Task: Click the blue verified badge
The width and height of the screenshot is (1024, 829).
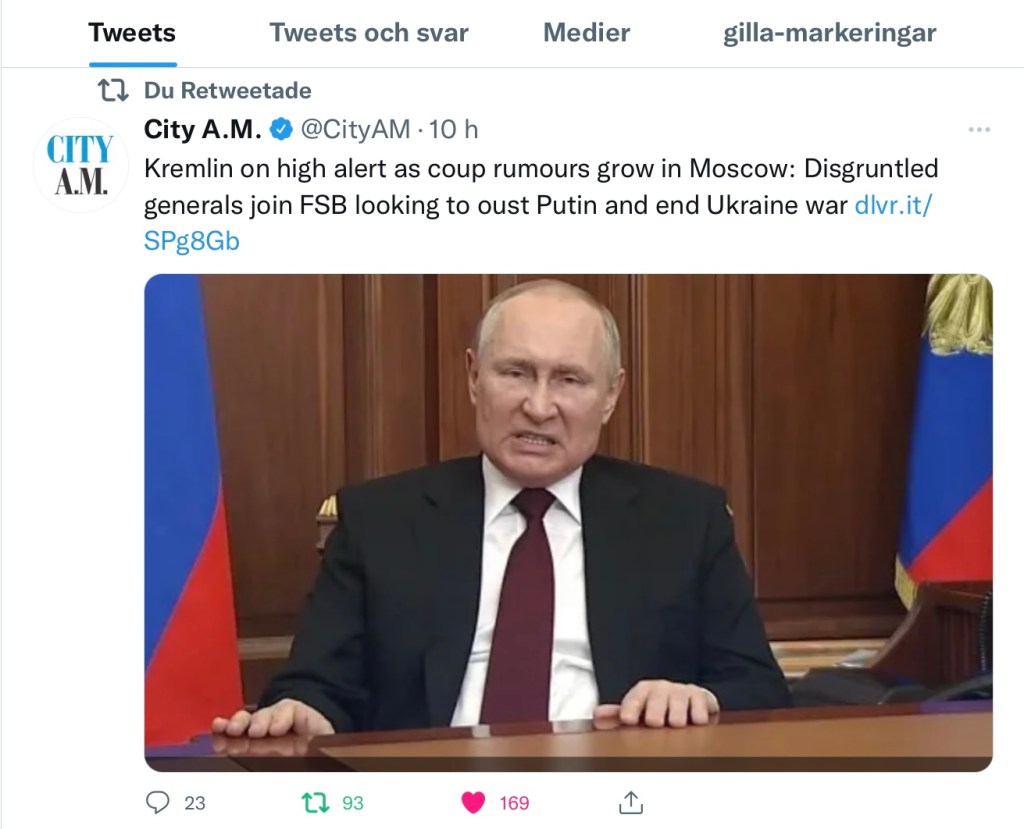Action: (282, 129)
